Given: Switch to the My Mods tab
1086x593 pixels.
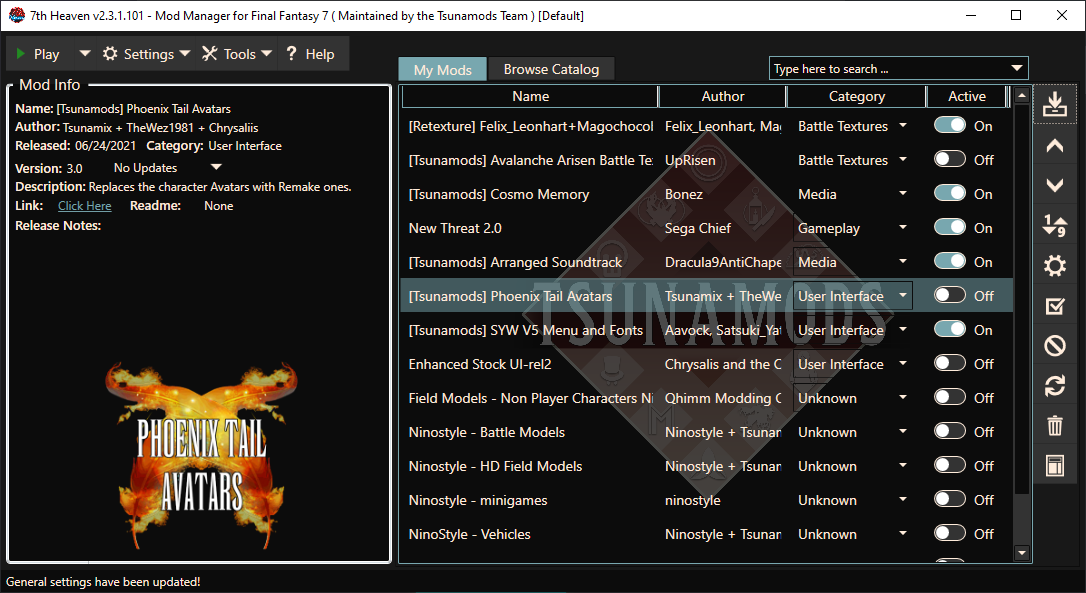Looking at the screenshot, I should click(443, 69).
